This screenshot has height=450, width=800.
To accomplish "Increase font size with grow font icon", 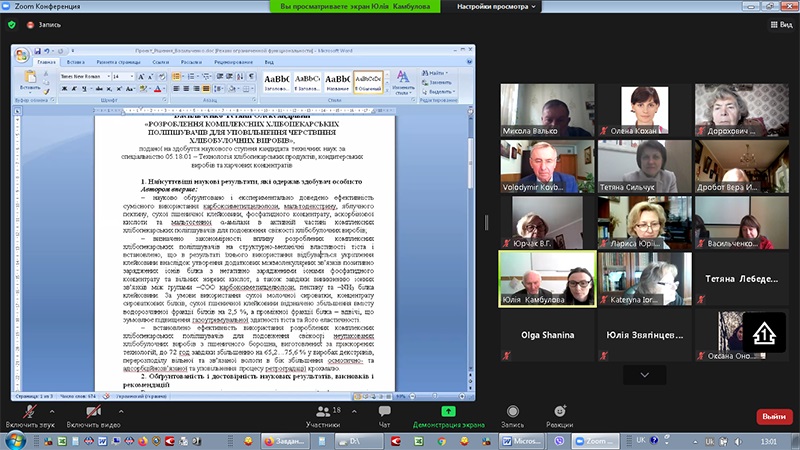I will click(x=141, y=77).
